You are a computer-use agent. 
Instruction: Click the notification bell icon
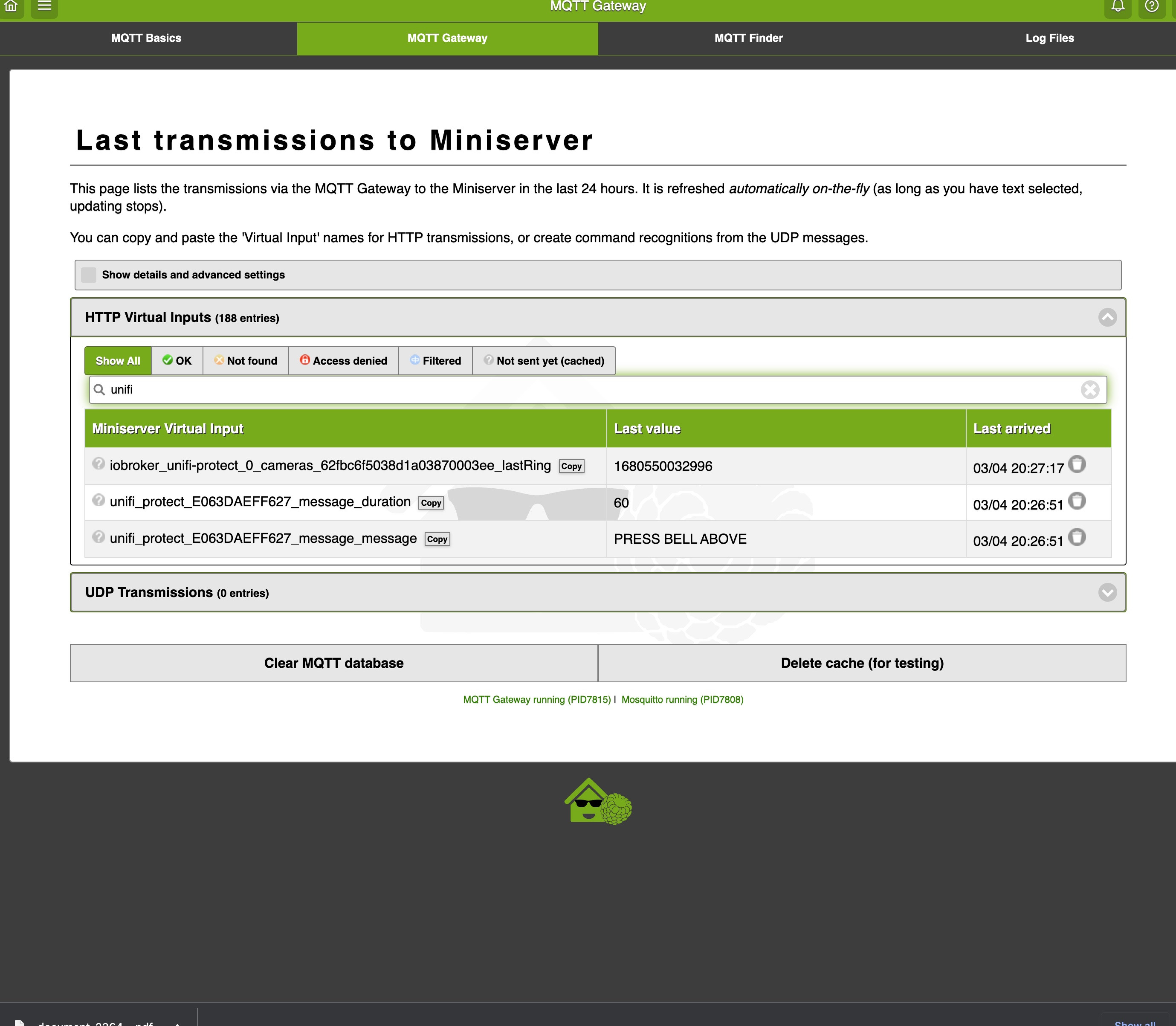(1118, 6)
